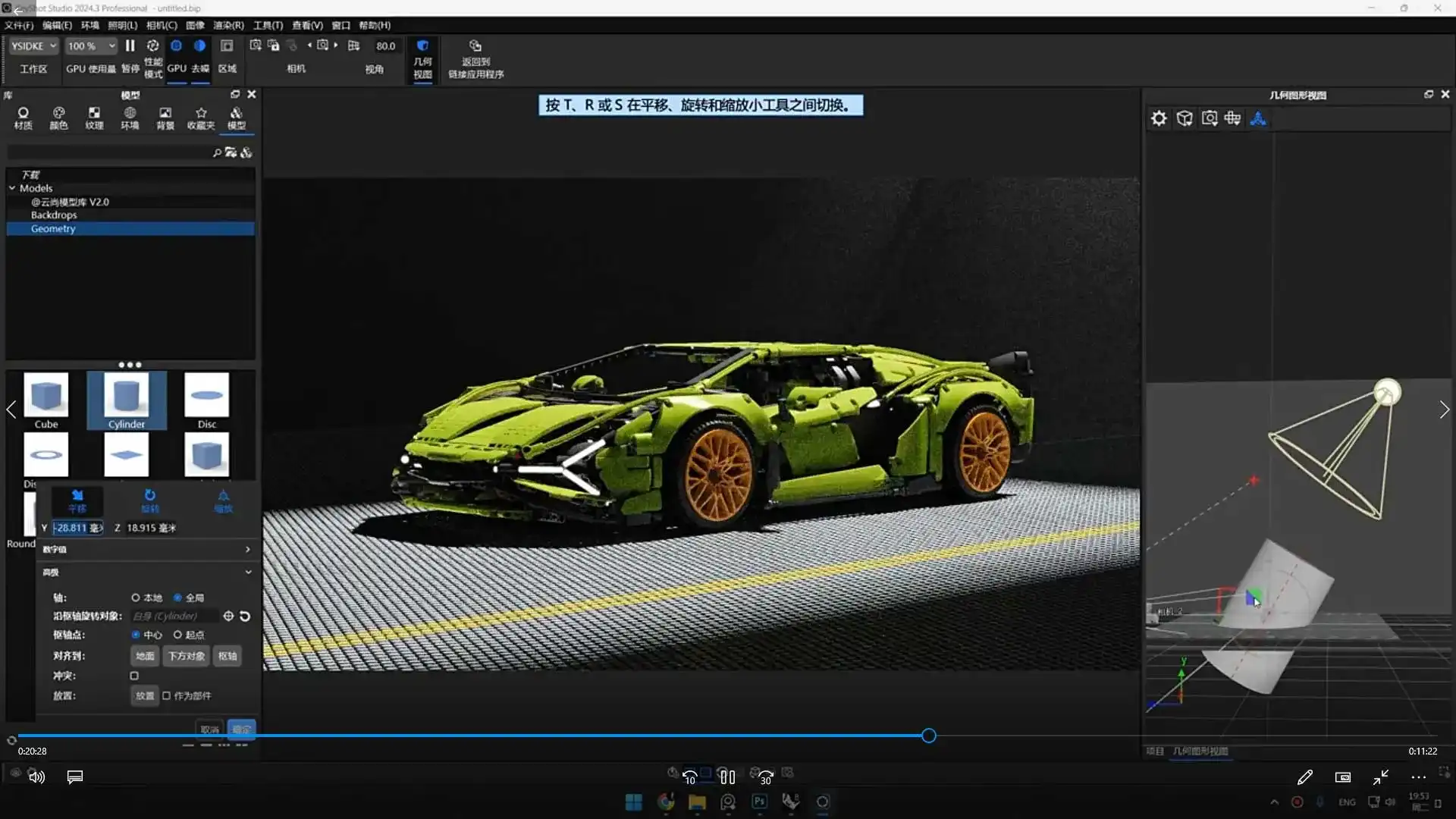Check the 作为部件 as-part checkbox
The height and width of the screenshot is (819, 1456).
point(167,696)
